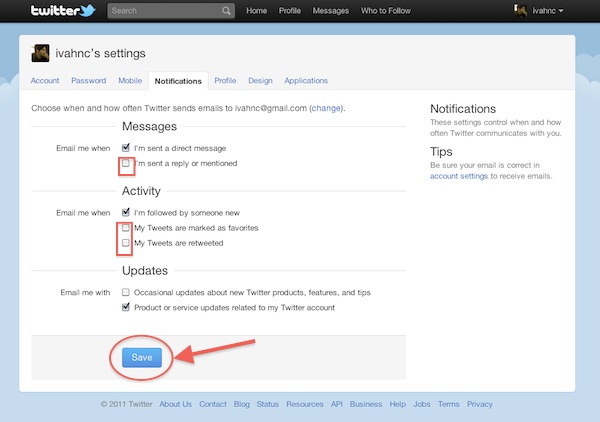Open About Us footer link
Image resolution: width=600 pixels, height=422 pixels.
coord(175,404)
